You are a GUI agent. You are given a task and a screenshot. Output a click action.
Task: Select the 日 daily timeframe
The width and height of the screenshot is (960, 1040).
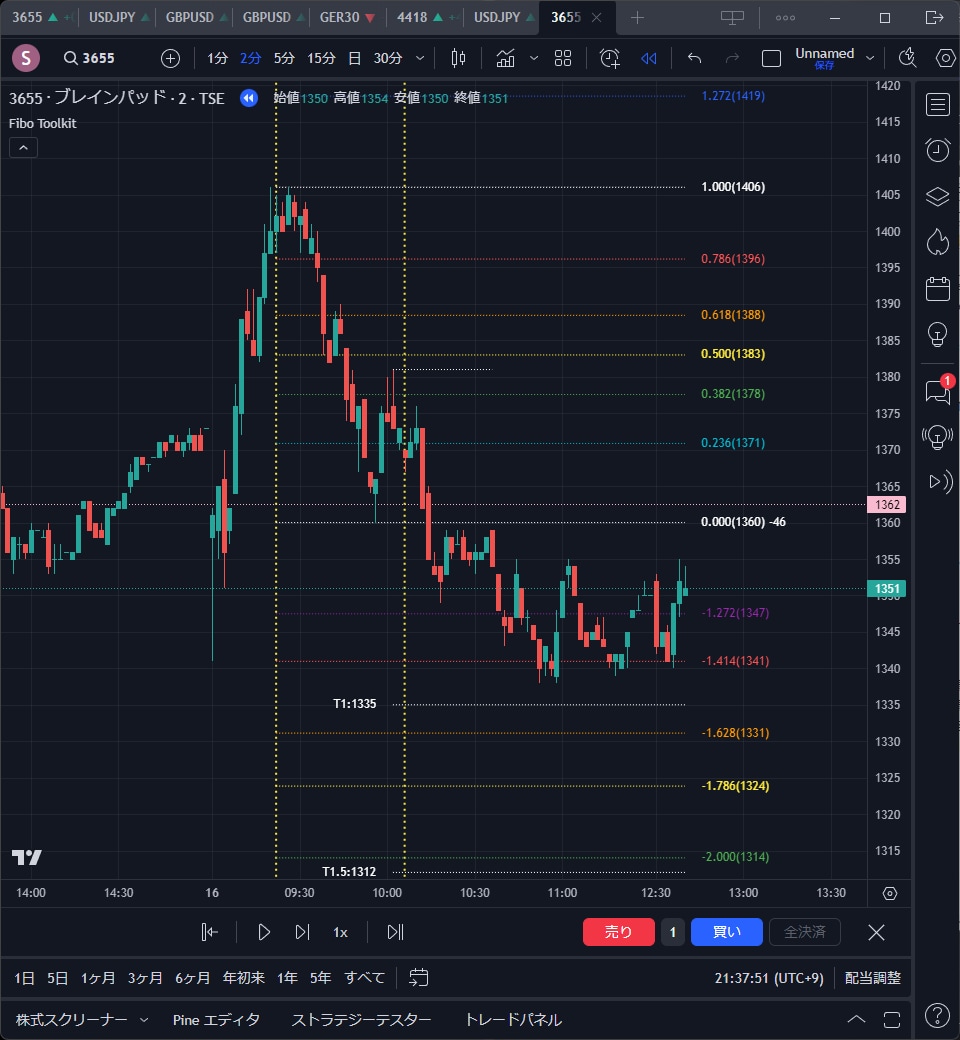[x=354, y=58]
